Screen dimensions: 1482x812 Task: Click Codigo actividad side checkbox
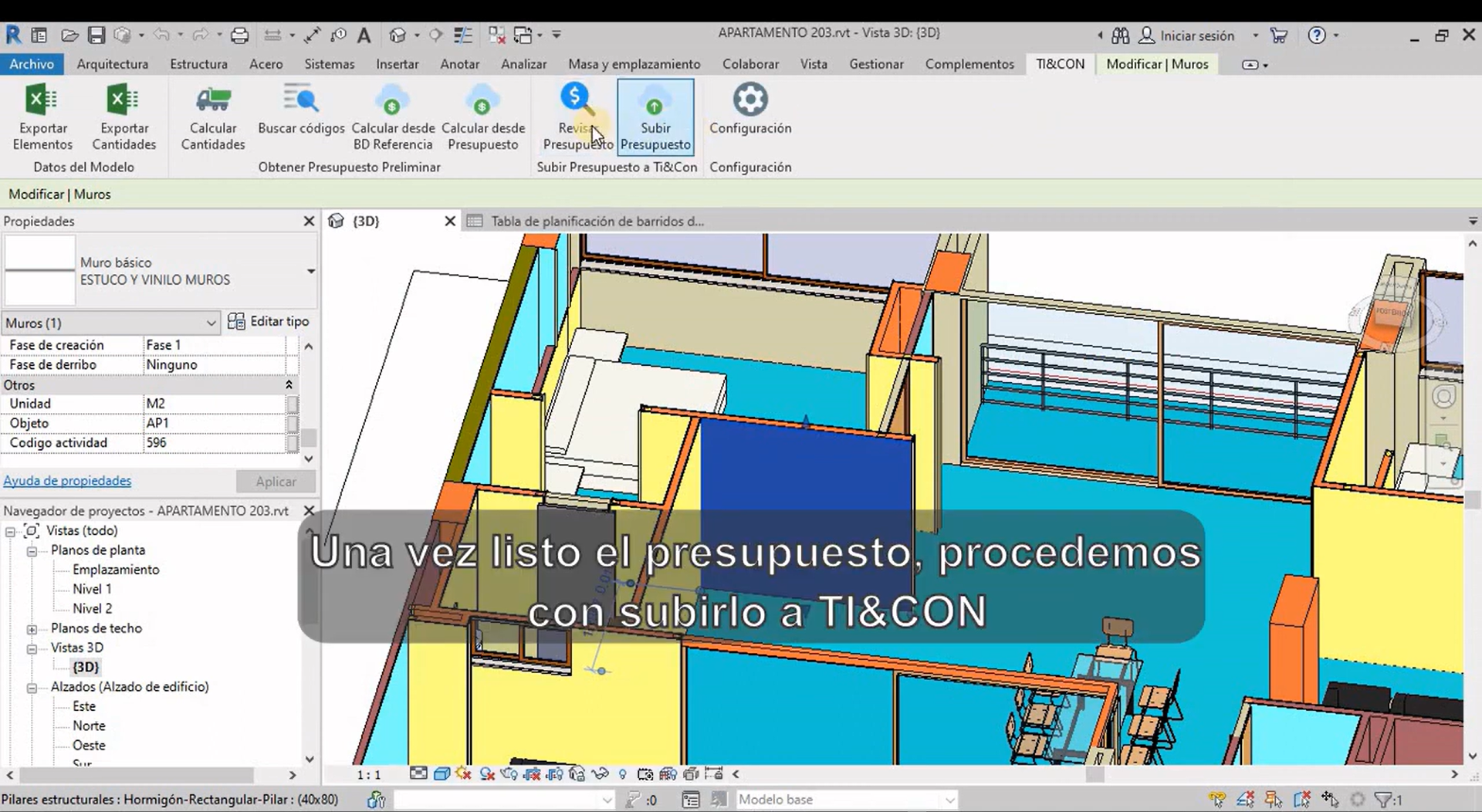coord(293,443)
